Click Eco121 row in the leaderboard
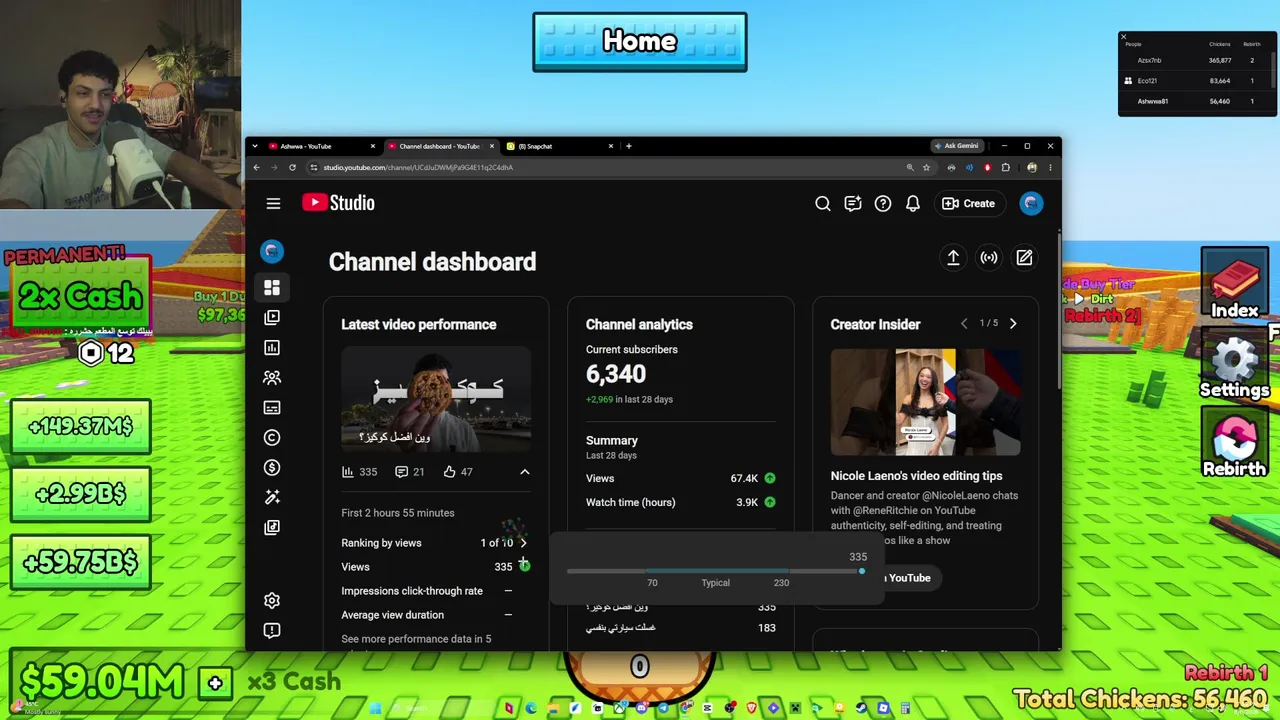The image size is (1280, 720). pyautogui.click(x=1196, y=81)
